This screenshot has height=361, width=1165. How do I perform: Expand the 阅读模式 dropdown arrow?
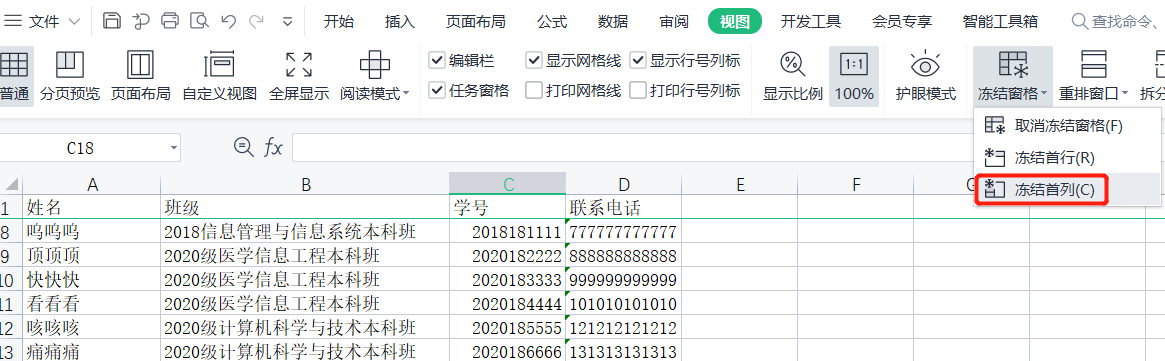[x=406, y=94]
